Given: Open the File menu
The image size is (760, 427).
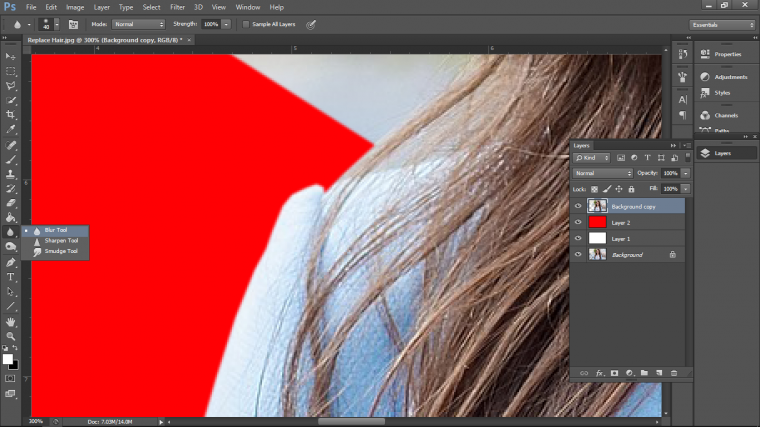Looking at the screenshot, I should [31, 7].
